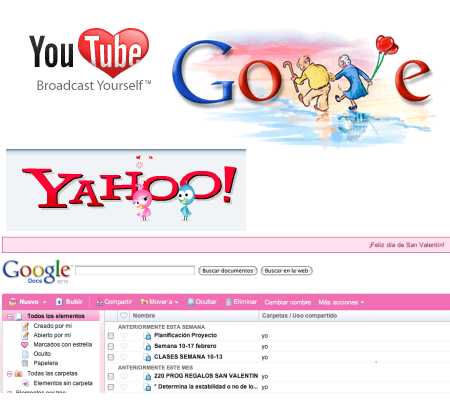This screenshot has width=450, height=400.
Task: Click the Subir upload button
Action: pyautogui.click(x=69, y=302)
